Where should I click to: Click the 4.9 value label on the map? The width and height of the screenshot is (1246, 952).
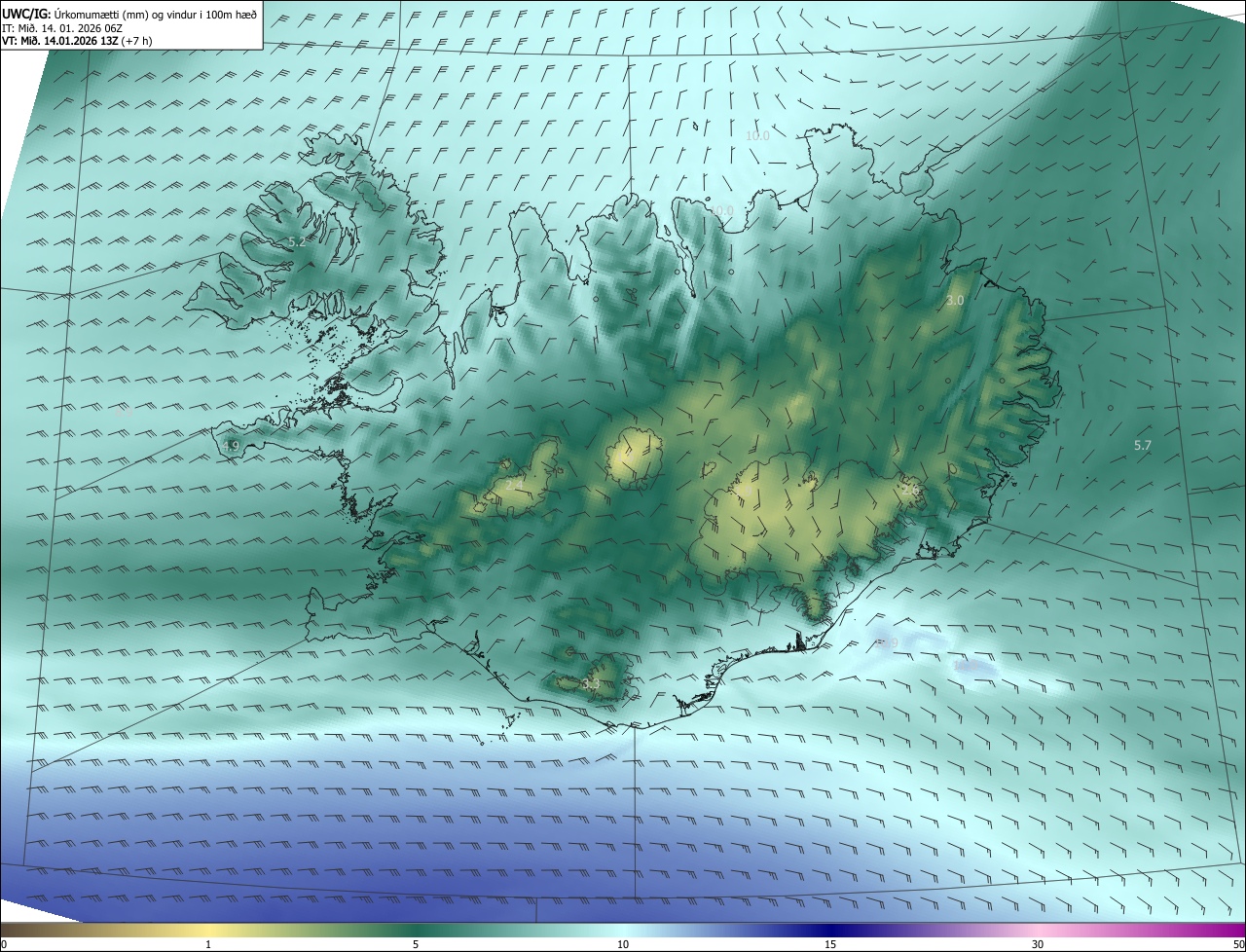click(231, 446)
